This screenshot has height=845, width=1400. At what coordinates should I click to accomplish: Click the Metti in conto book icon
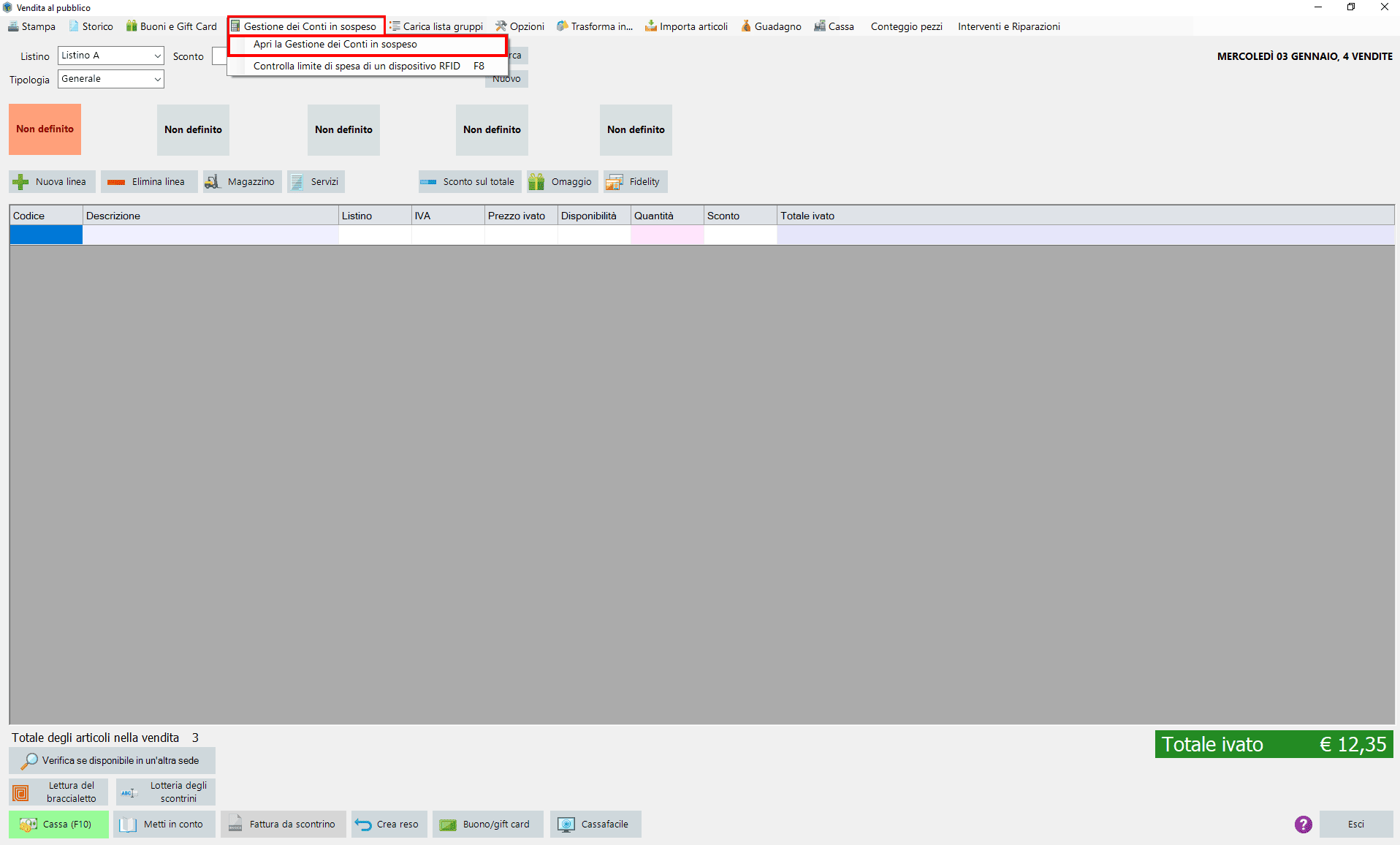click(x=128, y=825)
